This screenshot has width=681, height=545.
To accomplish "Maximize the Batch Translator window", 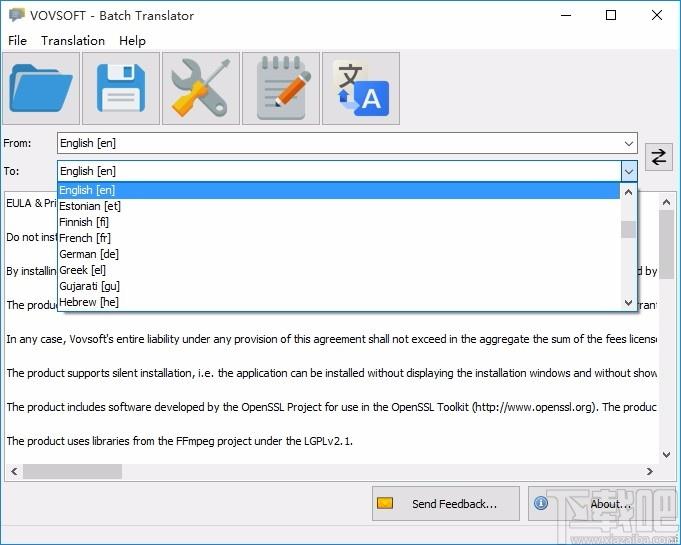I will [x=611, y=15].
